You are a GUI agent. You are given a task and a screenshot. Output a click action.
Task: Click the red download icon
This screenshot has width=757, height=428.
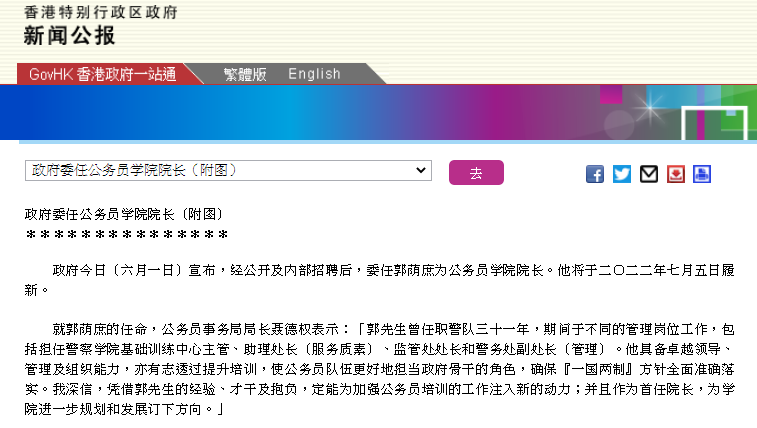pos(675,174)
